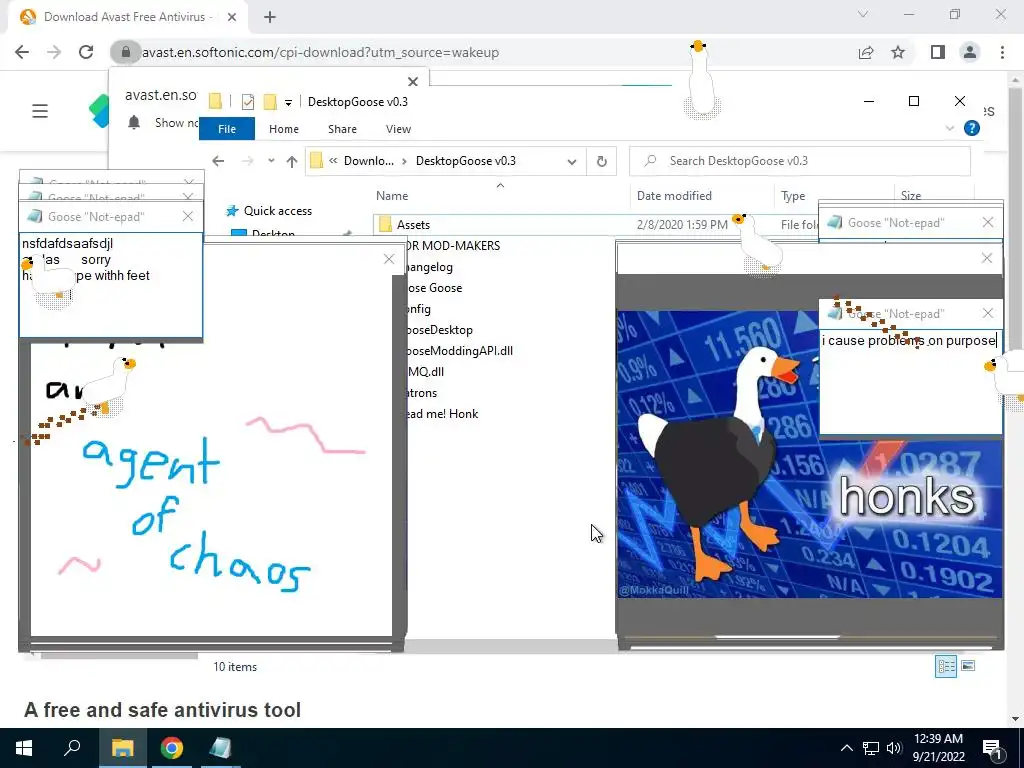1024x768 pixels.
Task: Select Read me! Honk file
Action: [x=441, y=413]
